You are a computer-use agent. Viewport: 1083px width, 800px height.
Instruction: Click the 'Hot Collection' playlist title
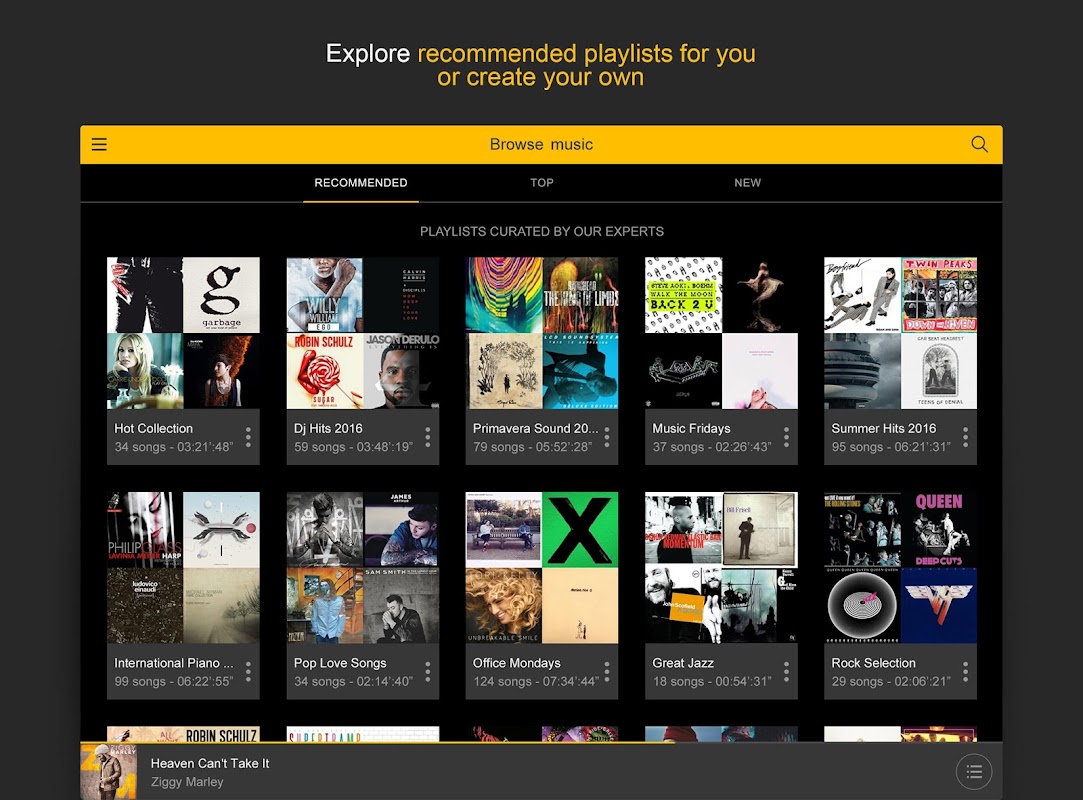coord(153,428)
